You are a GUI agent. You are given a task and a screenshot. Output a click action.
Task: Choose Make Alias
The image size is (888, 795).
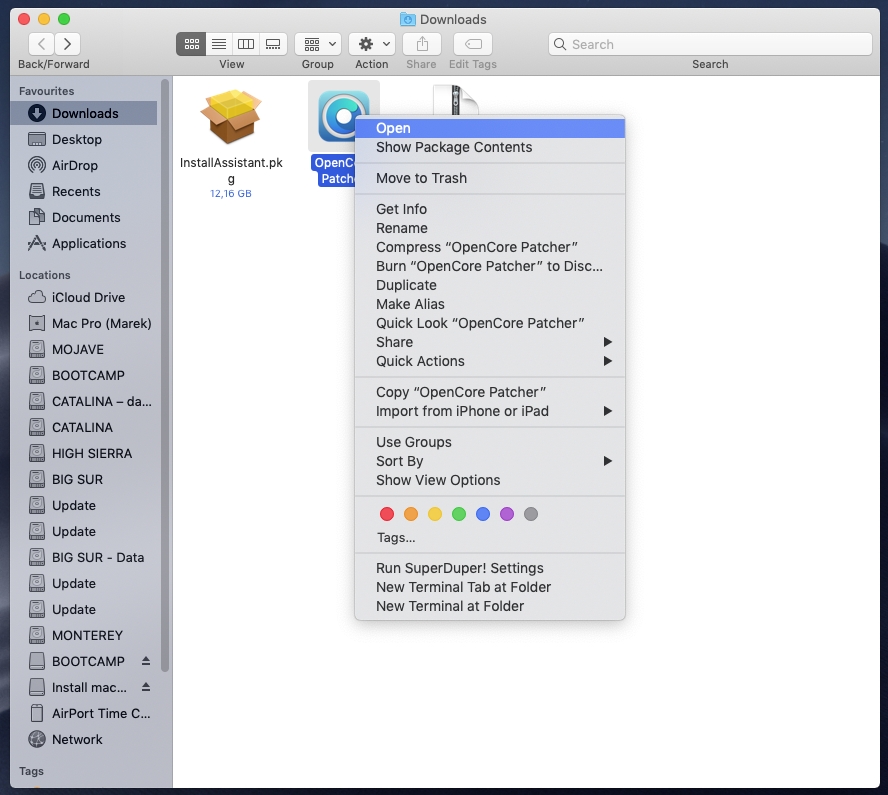click(x=490, y=304)
